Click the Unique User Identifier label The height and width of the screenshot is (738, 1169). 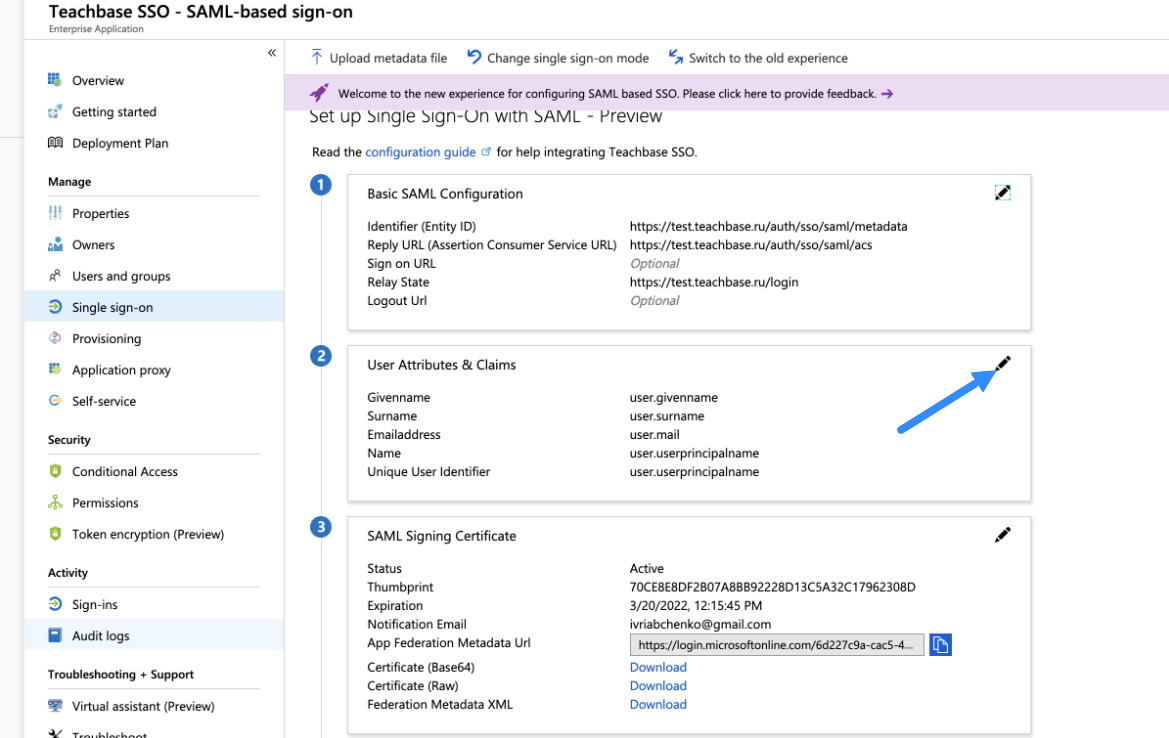click(x=429, y=472)
